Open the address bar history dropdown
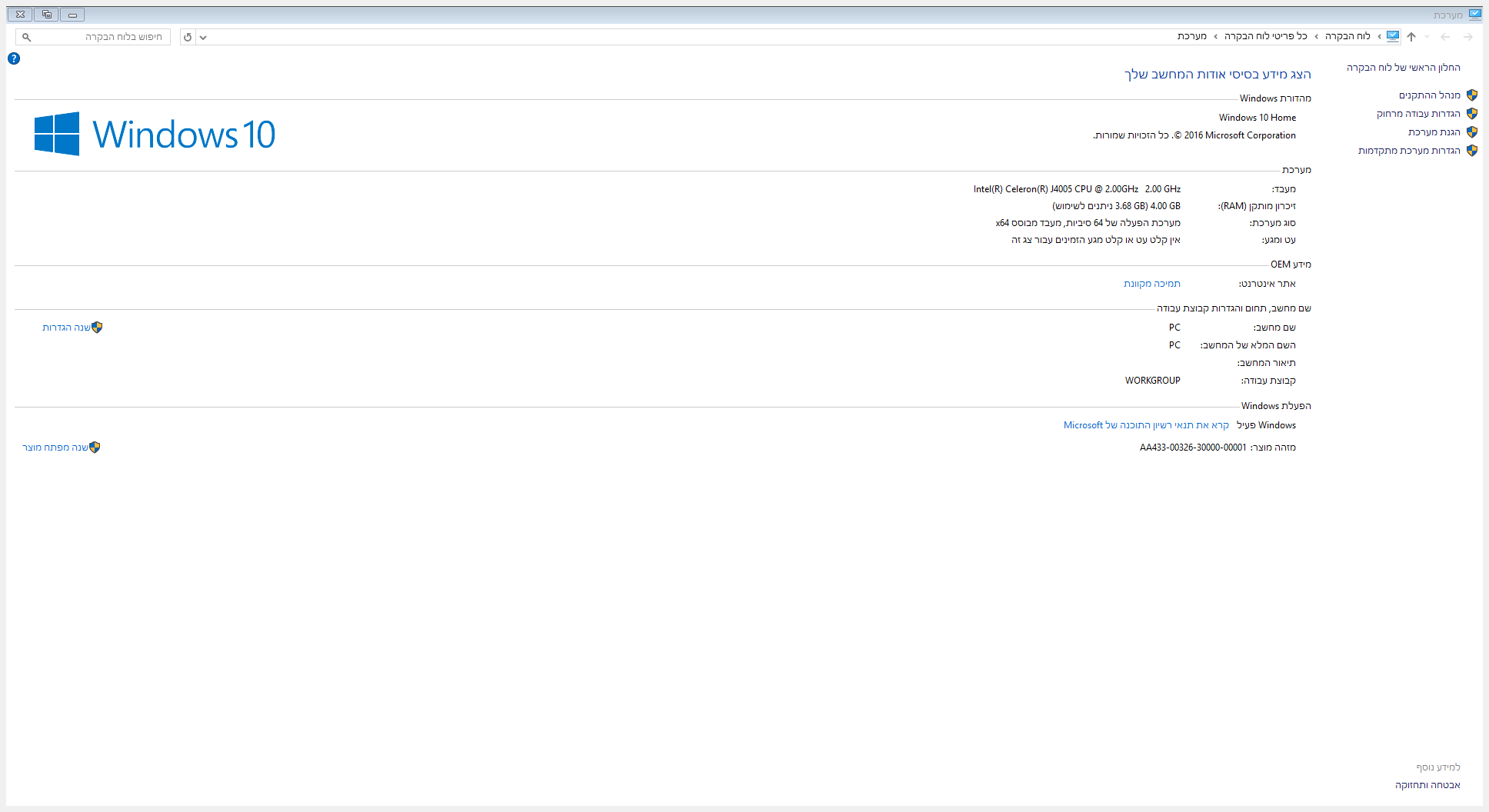This screenshot has height=812, width=1489. point(203,37)
